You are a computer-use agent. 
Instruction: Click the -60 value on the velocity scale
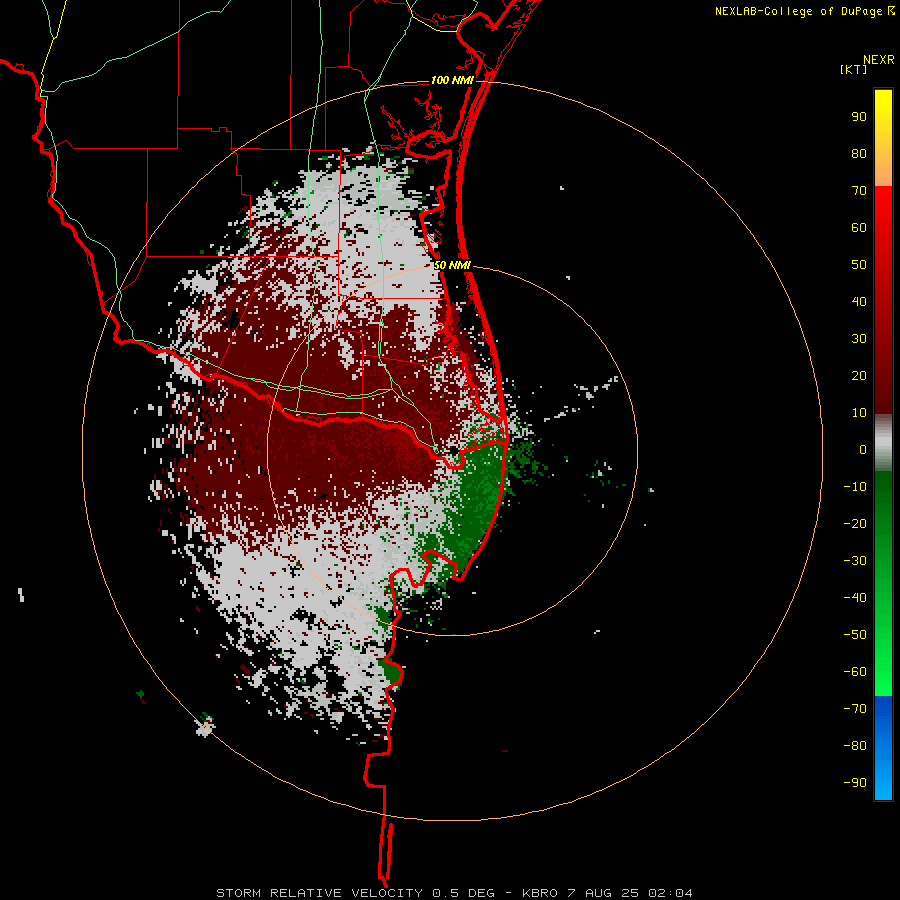pyautogui.click(x=855, y=672)
